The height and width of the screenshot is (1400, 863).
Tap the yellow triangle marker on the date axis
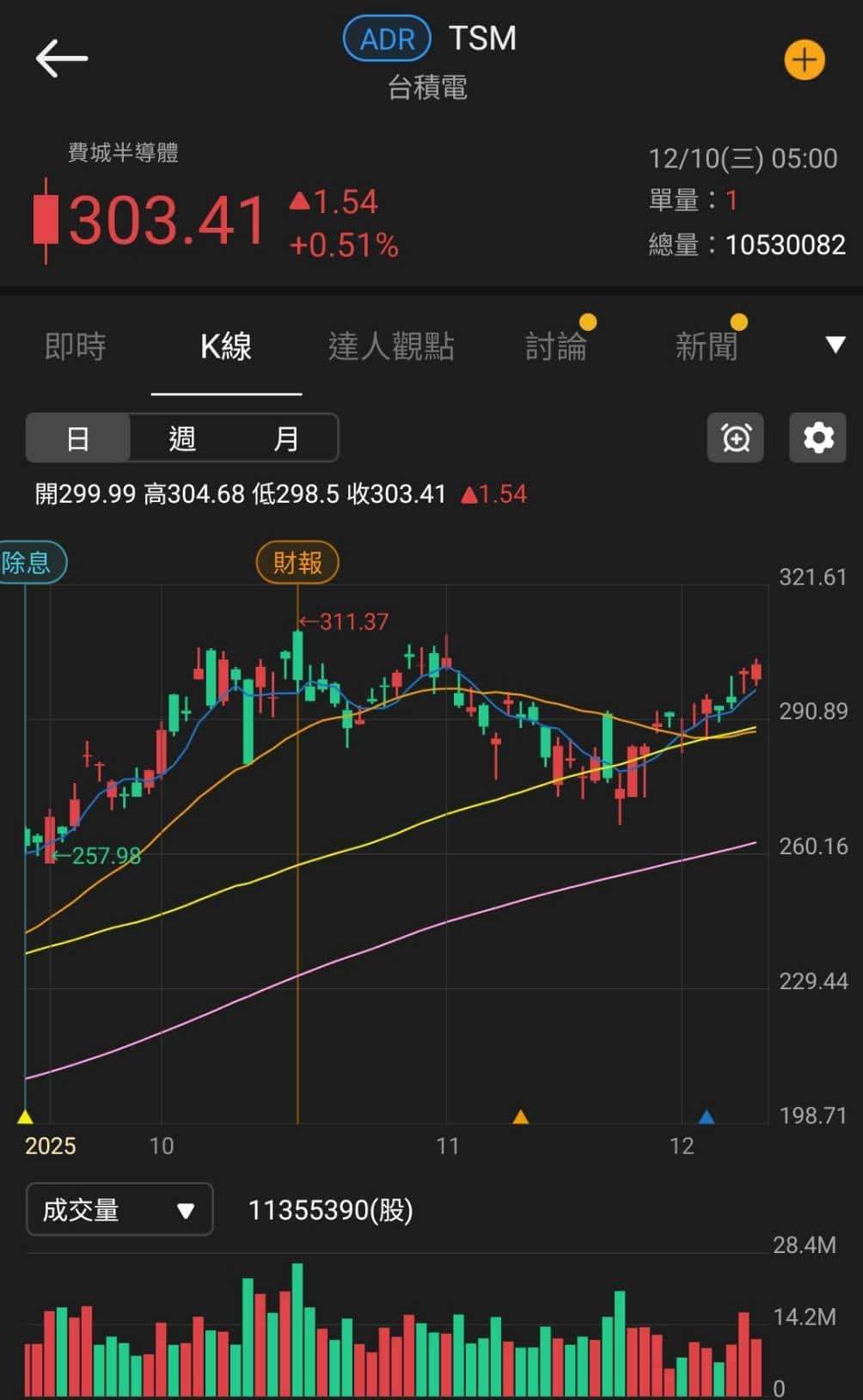(x=25, y=1116)
